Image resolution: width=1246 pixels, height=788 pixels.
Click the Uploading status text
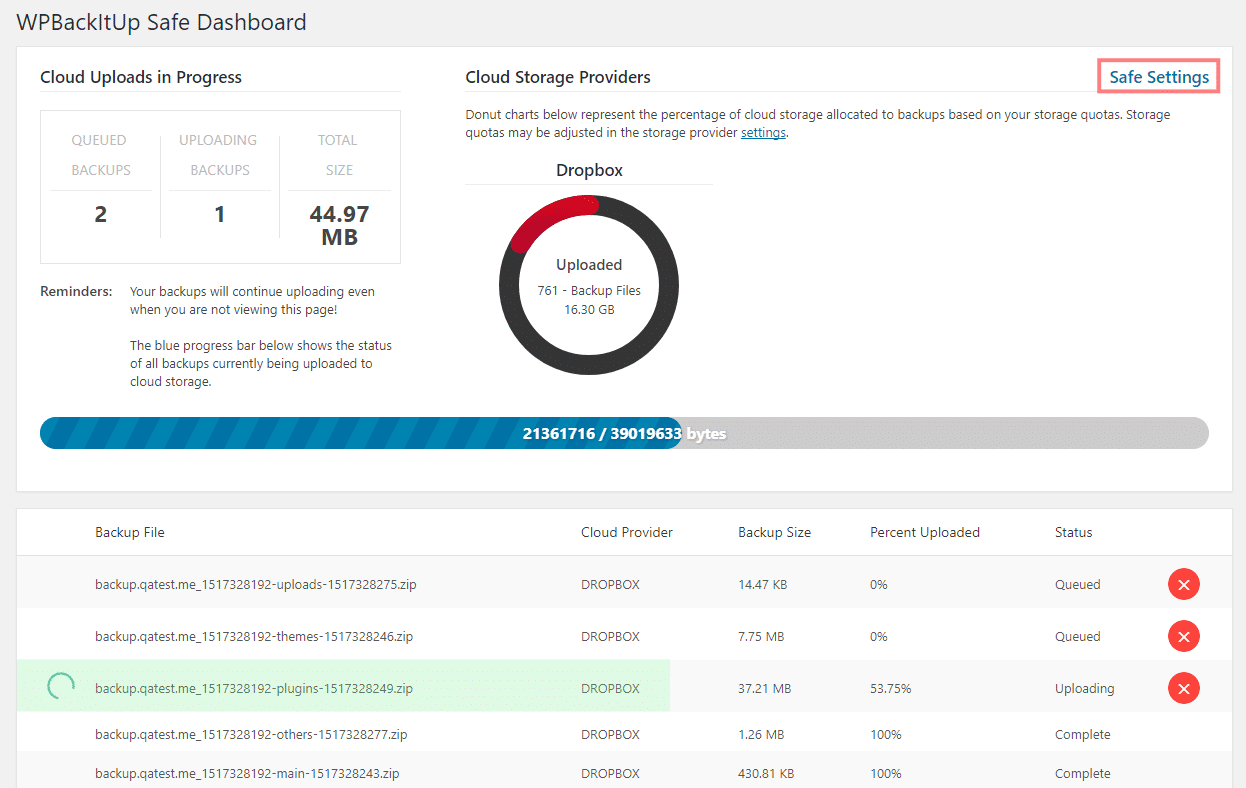(1084, 688)
